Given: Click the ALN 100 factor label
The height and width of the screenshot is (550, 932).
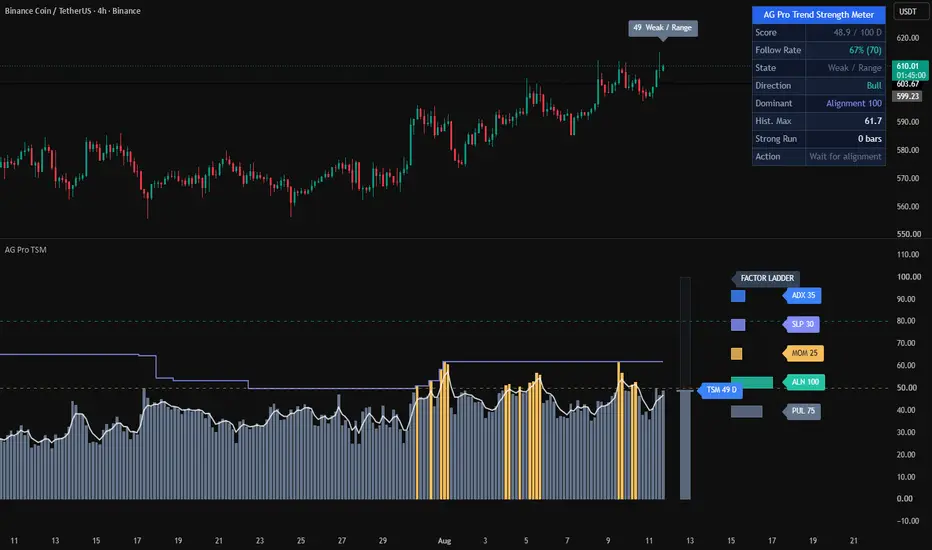Looking at the screenshot, I should (804, 382).
